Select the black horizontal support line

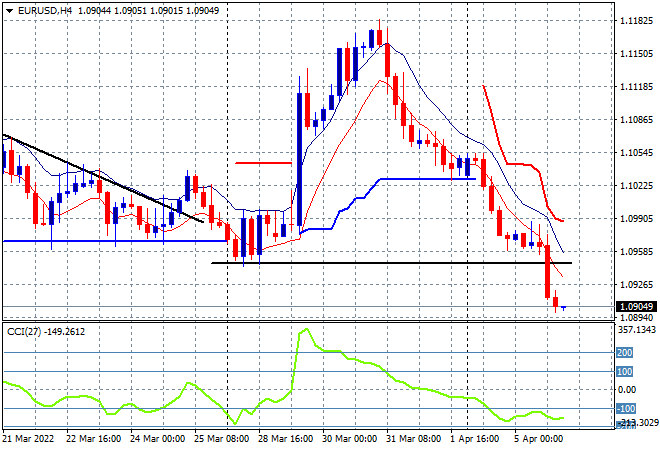[391, 263]
